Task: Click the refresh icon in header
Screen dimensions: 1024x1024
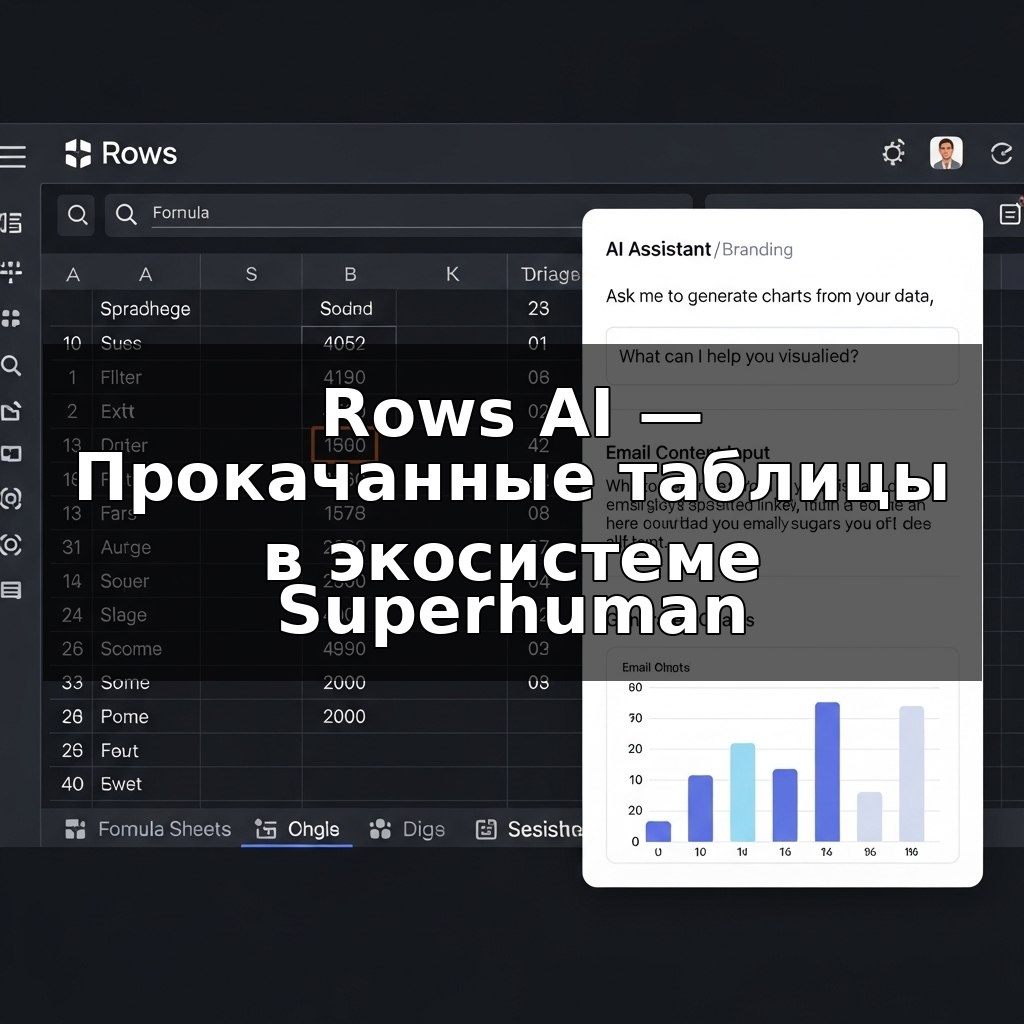Action: pyautogui.click(x=1000, y=153)
